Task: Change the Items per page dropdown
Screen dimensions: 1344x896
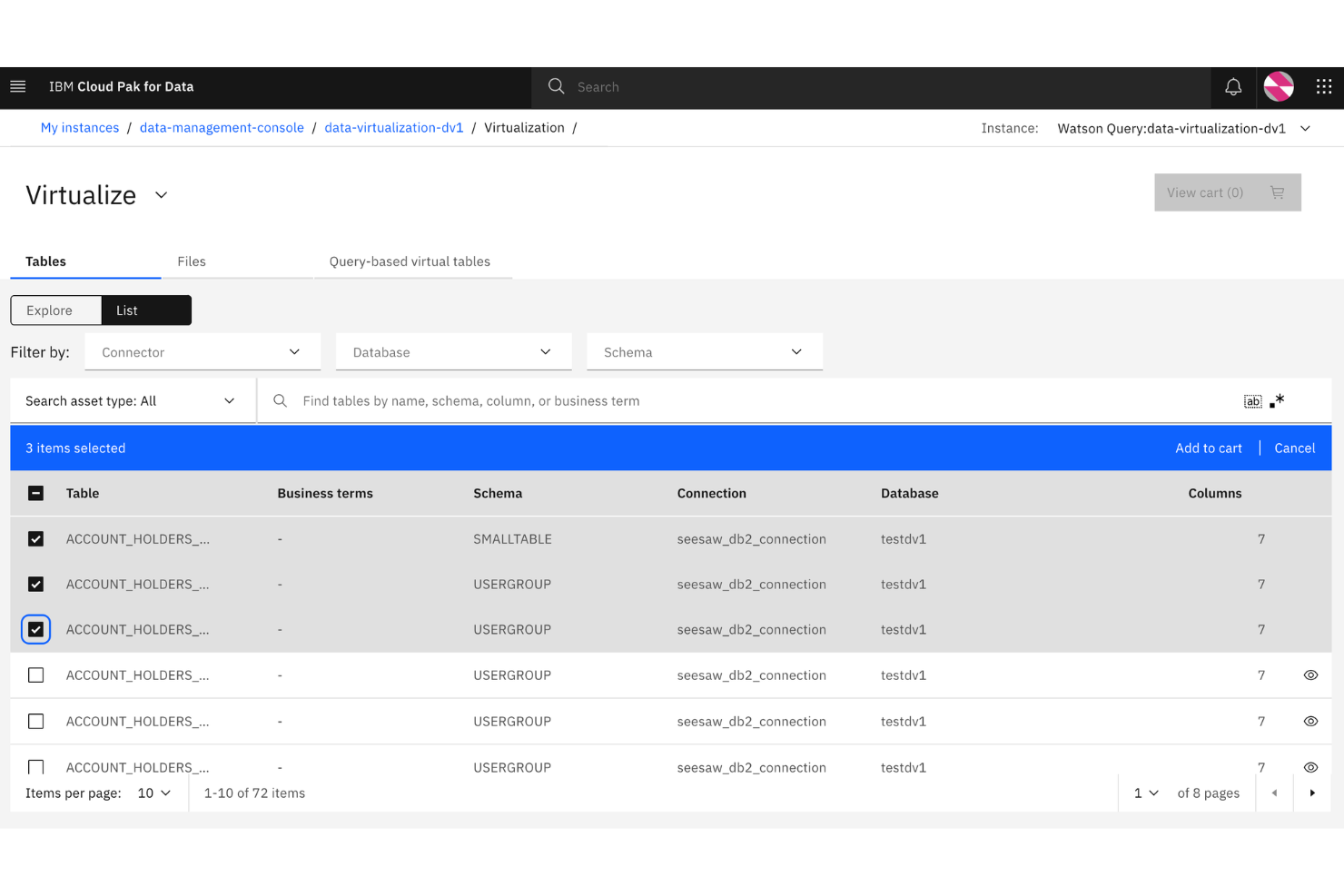Action: [154, 793]
